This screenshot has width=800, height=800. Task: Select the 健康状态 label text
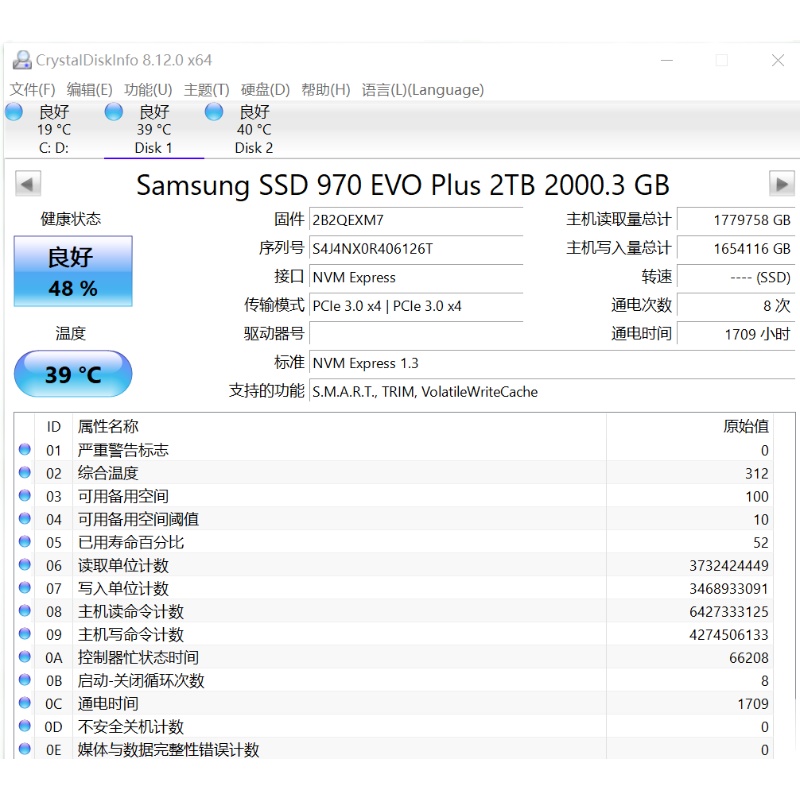[x=71, y=219]
